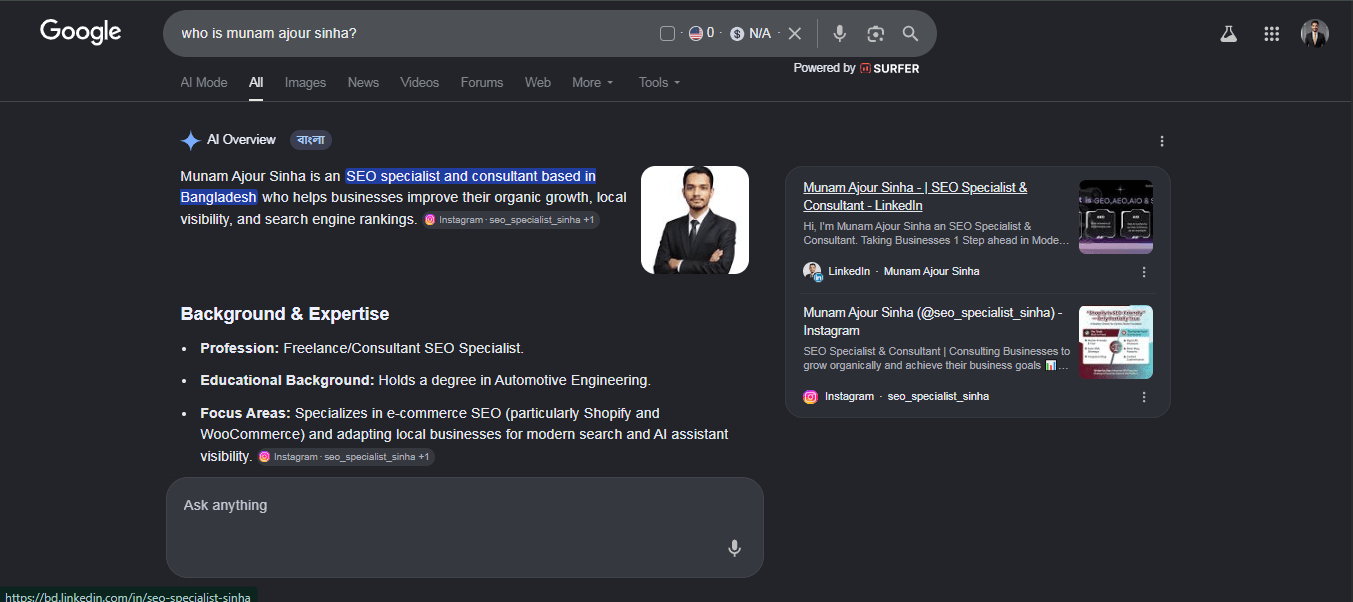Select the All results tab
This screenshot has width=1353, height=602.
[x=256, y=82]
